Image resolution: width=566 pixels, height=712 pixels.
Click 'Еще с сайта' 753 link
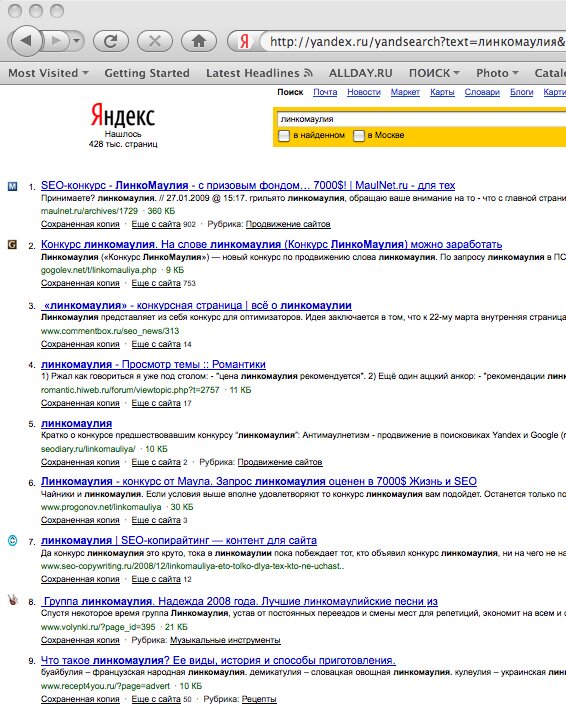click(156, 283)
